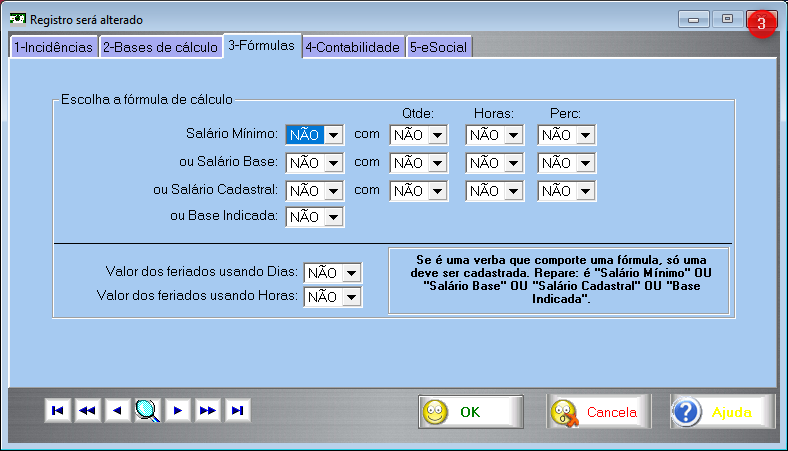Go to the first record
The width and height of the screenshot is (788, 451).
click(x=58, y=410)
